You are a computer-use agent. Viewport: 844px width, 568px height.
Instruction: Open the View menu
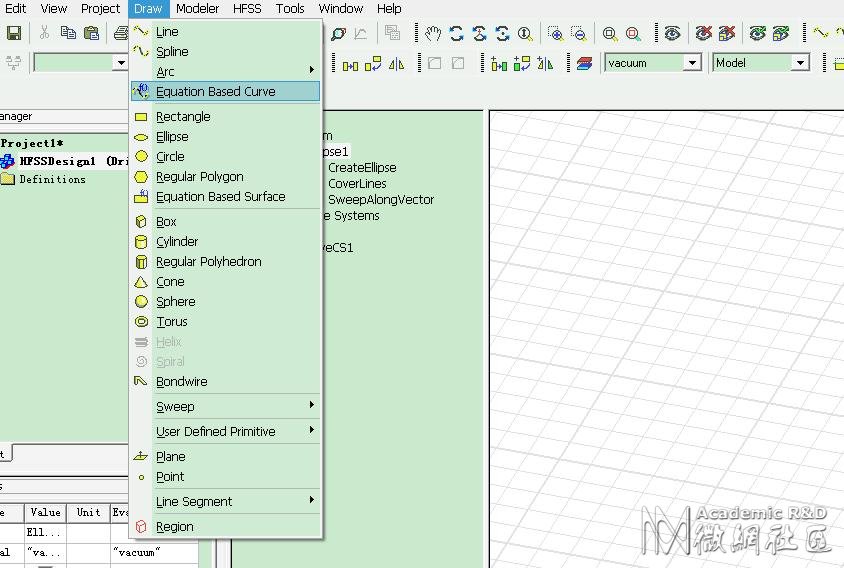coord(54,9)
